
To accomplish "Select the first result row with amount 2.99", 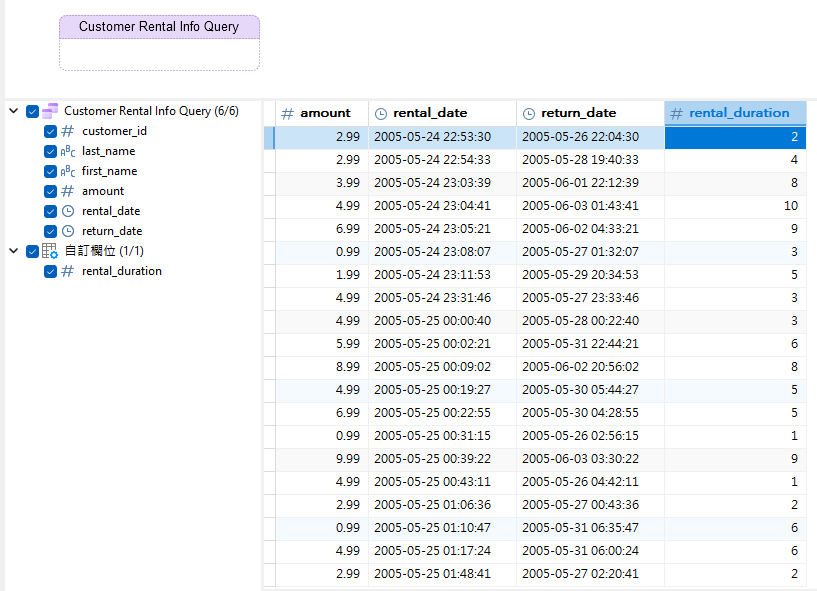I will pos(450,136).
